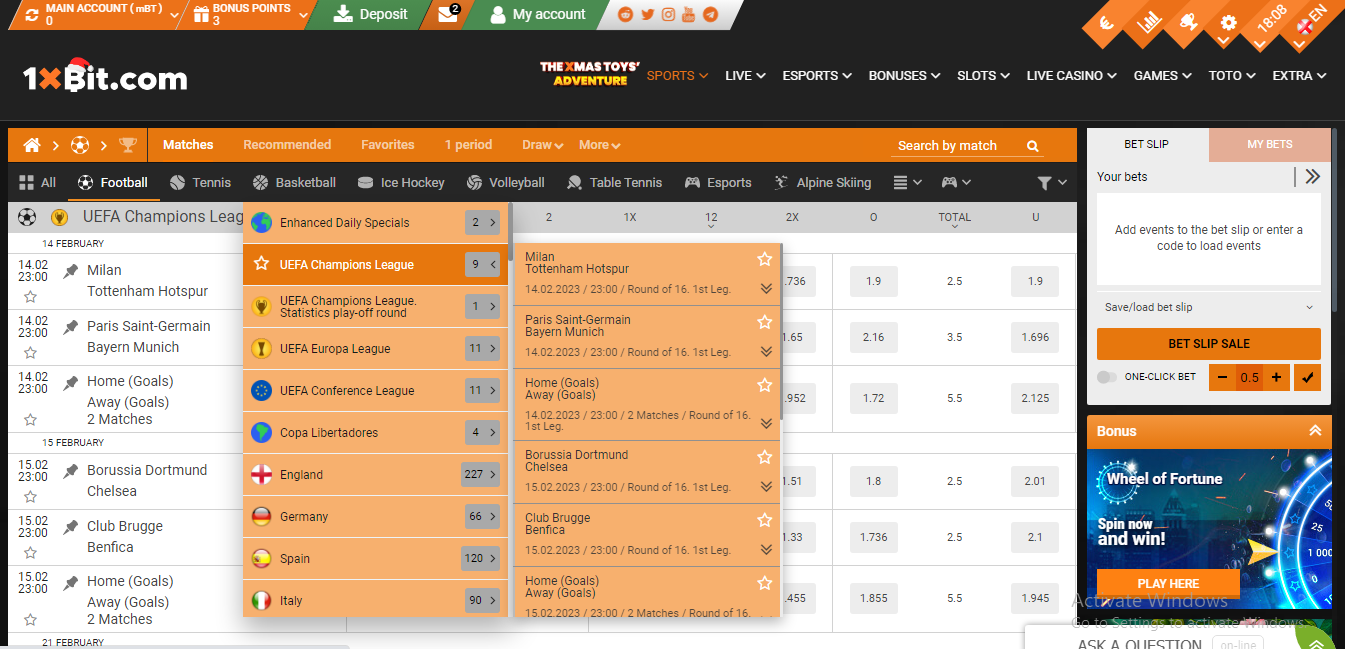1345x649 pixels.
Task: Open 1xBit's Telegram channel icon
Action: tap(710, 15)
